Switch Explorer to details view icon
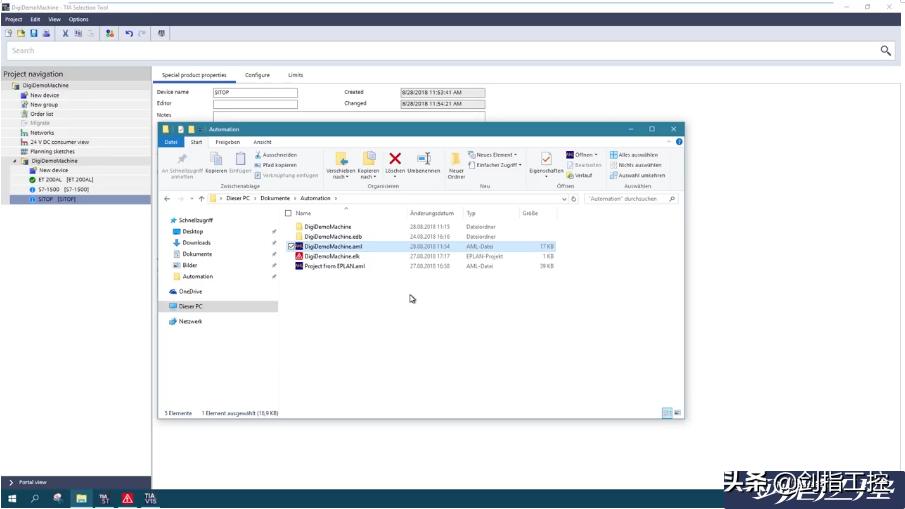The image size is (905, 509). click(667, 413)
